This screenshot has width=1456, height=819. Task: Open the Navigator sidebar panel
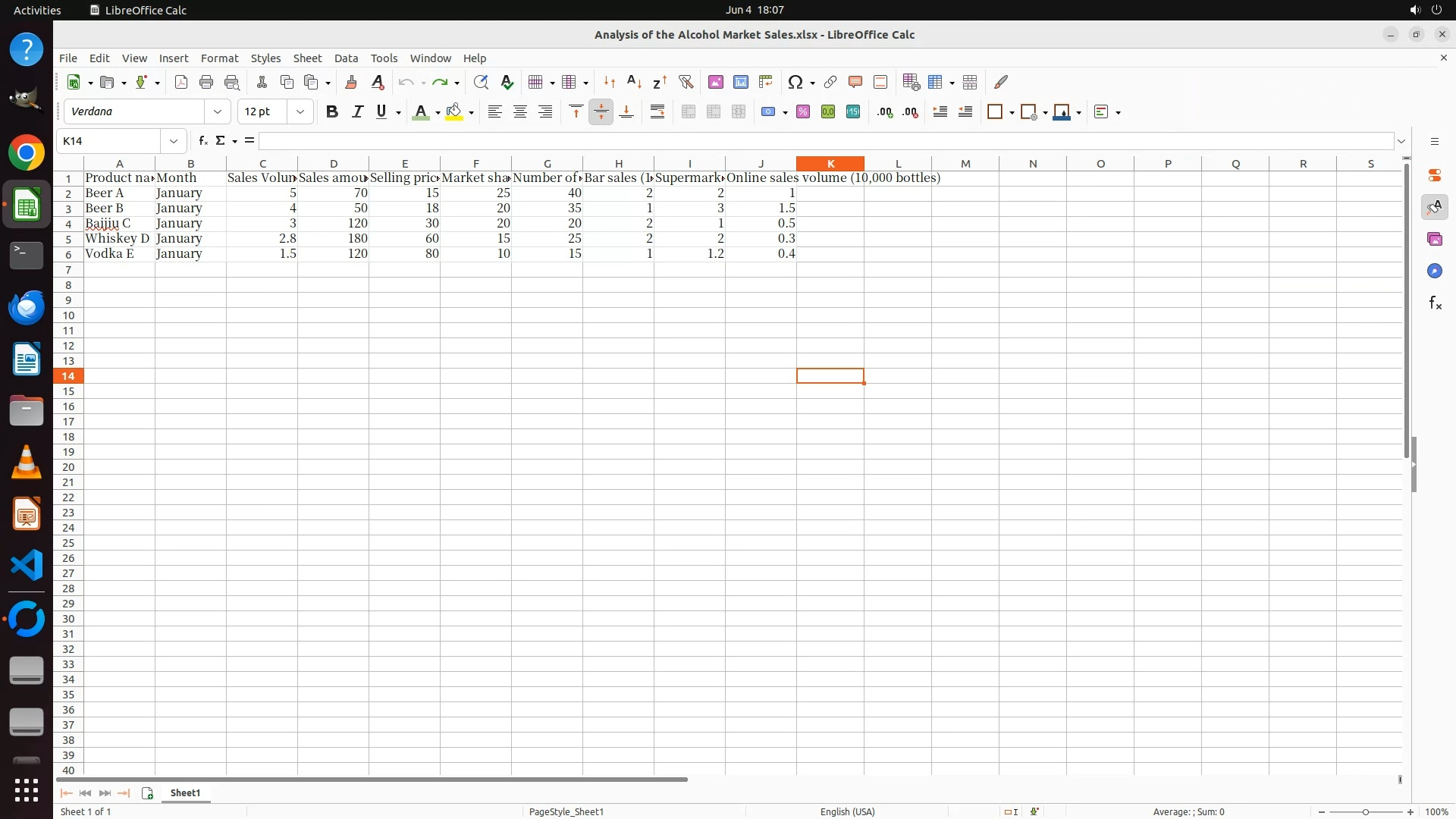1434,271
